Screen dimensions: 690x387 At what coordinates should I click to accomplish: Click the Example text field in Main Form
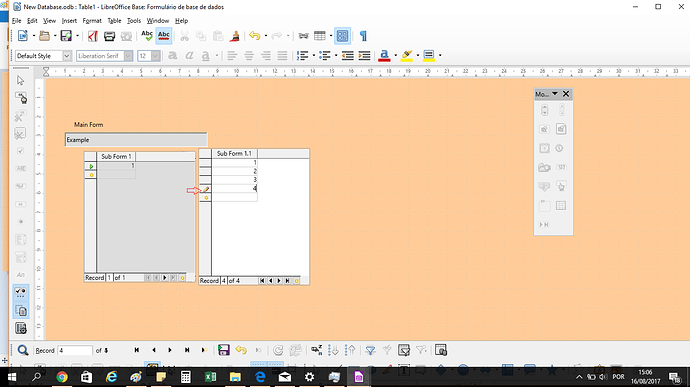pos(136,140)
